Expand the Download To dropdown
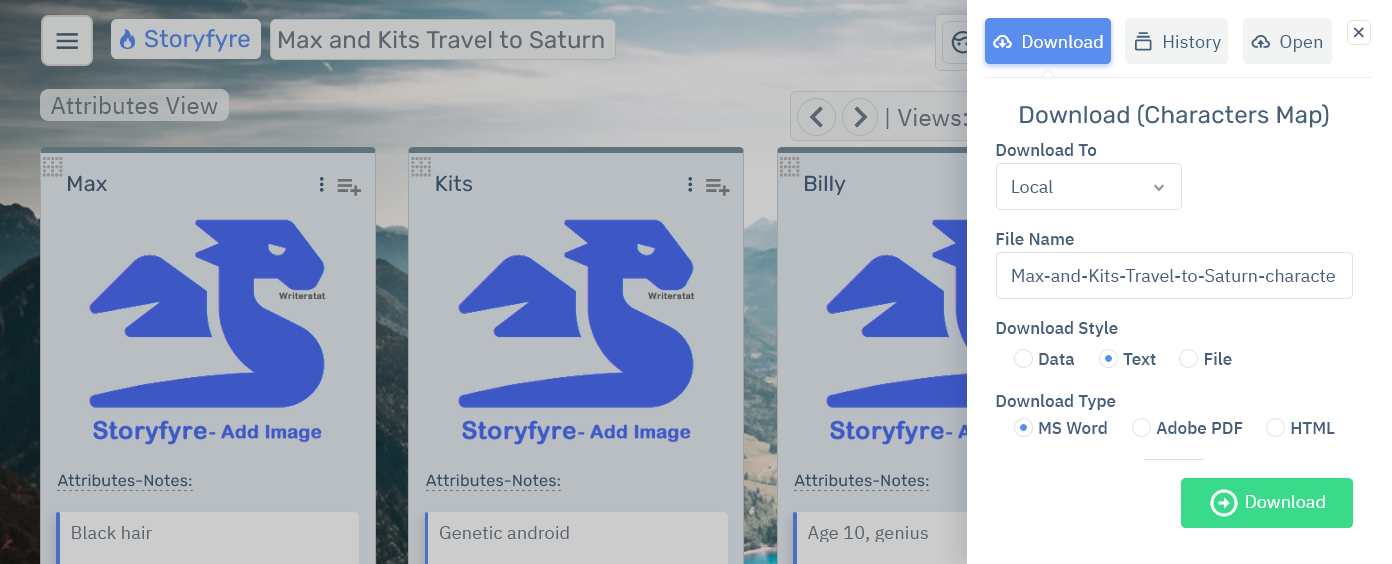Screen dimensions: 1392x564 pyautogui.click(x=1088, y=187)
